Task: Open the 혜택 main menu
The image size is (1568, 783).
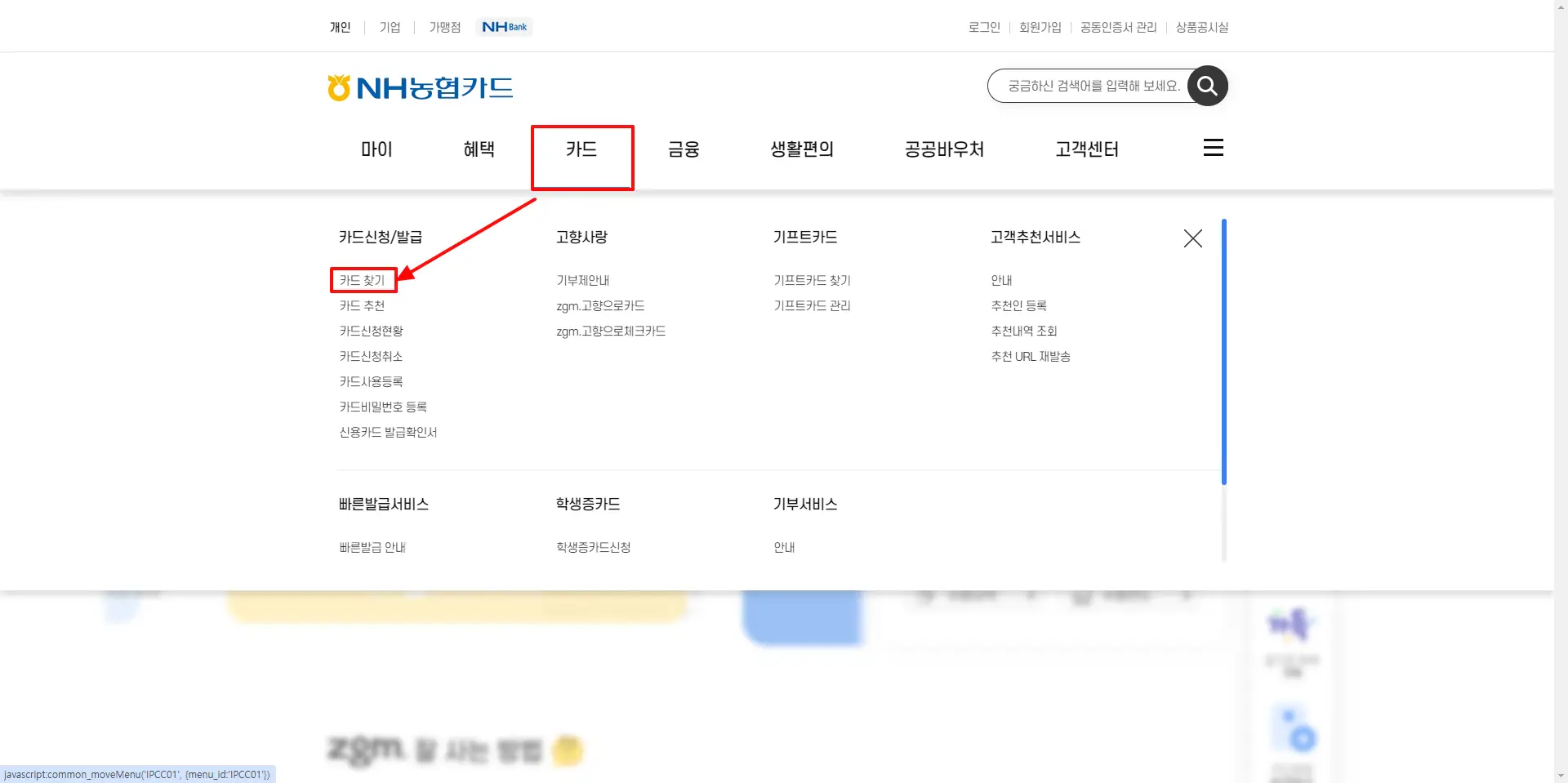Action: coord(479,149)
